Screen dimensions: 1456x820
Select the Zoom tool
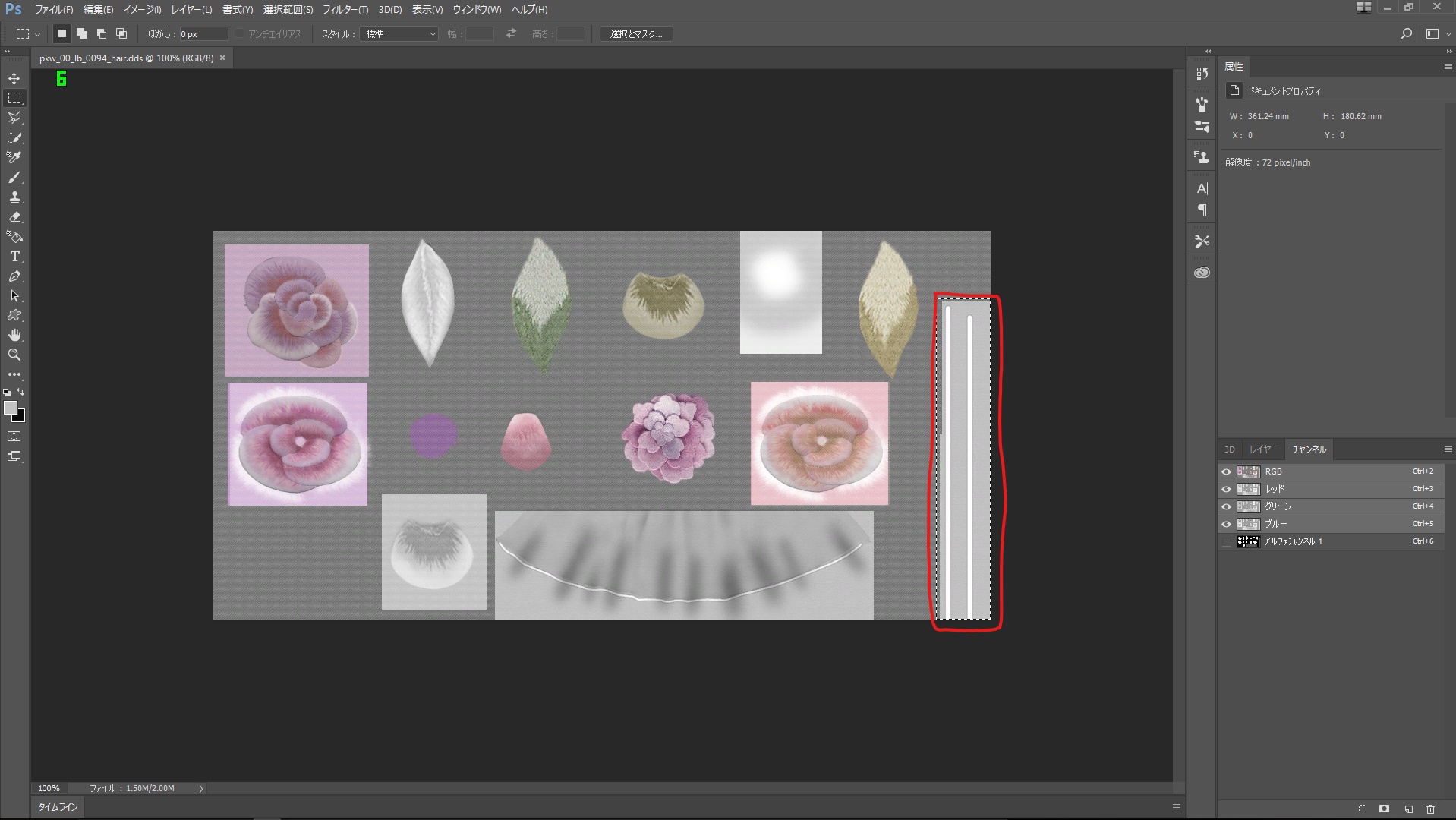pos(14,355)
